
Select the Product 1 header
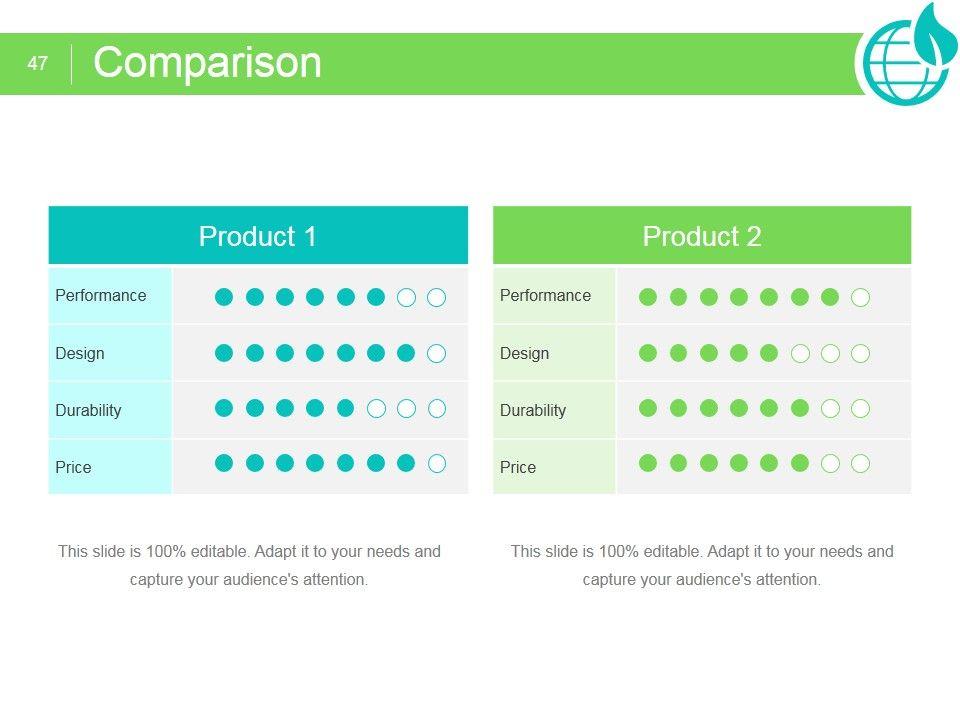tap(258, 236)
